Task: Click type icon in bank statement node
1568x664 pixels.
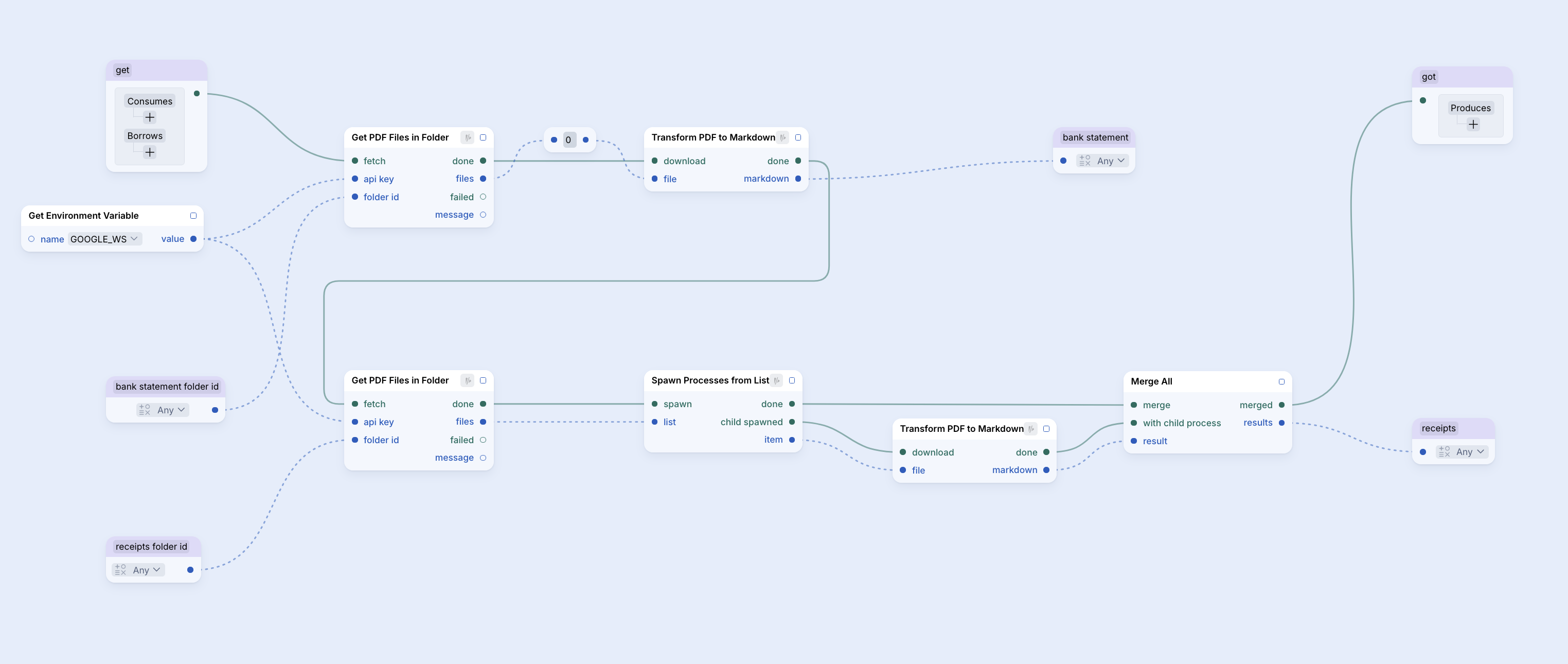Action: [1085, 161]
